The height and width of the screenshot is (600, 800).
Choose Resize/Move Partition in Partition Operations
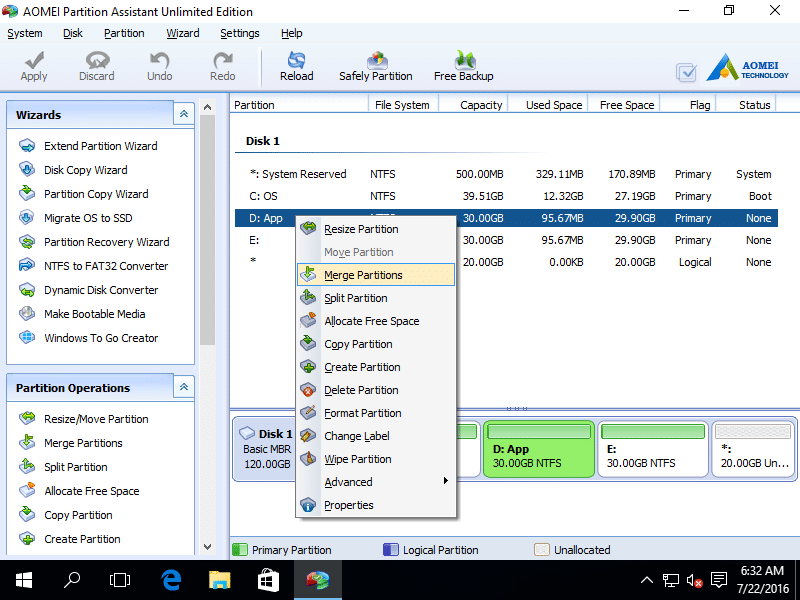pos(83,419)
